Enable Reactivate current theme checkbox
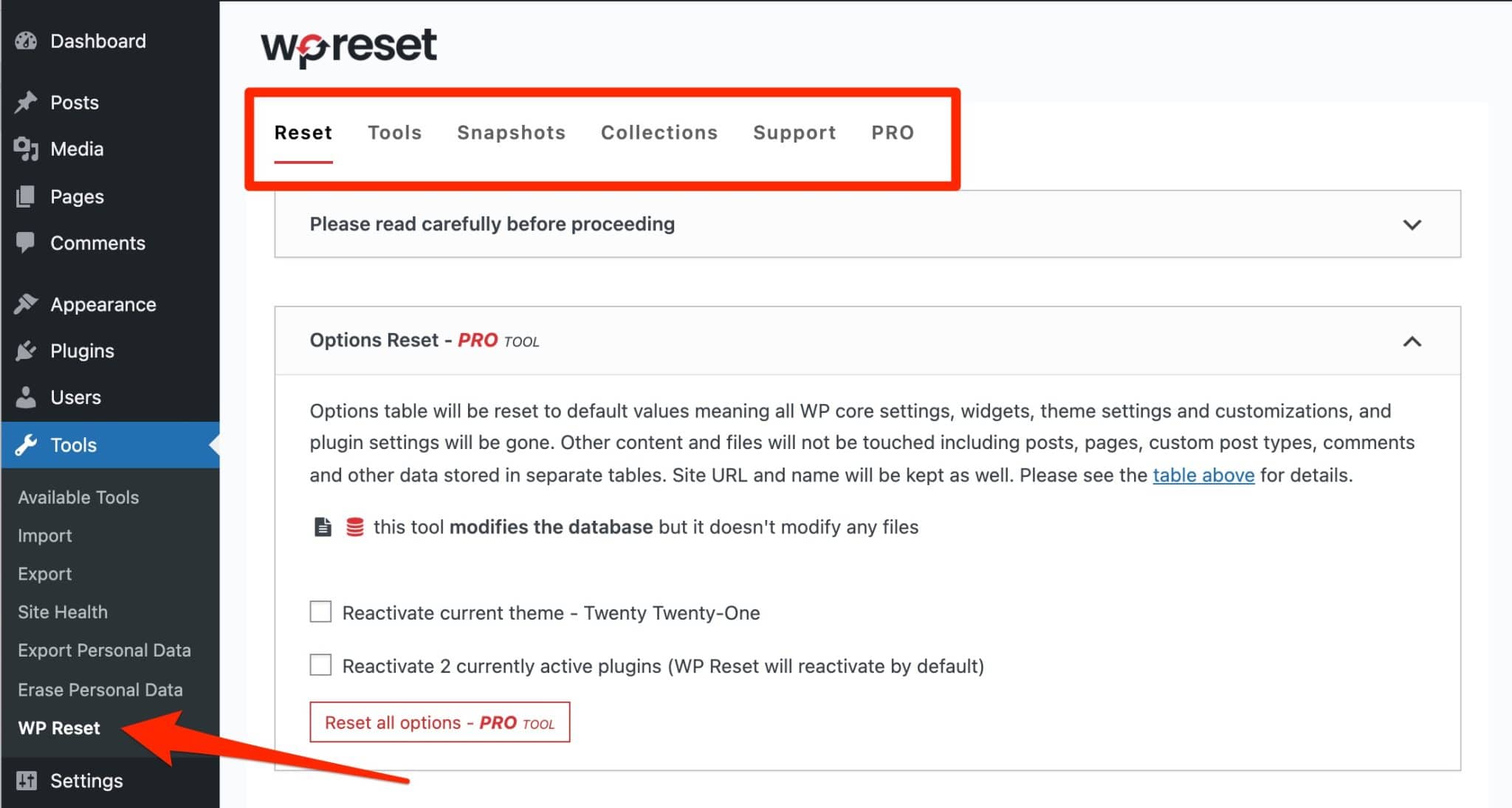The image size is (1512, 808). click(320, 612)
